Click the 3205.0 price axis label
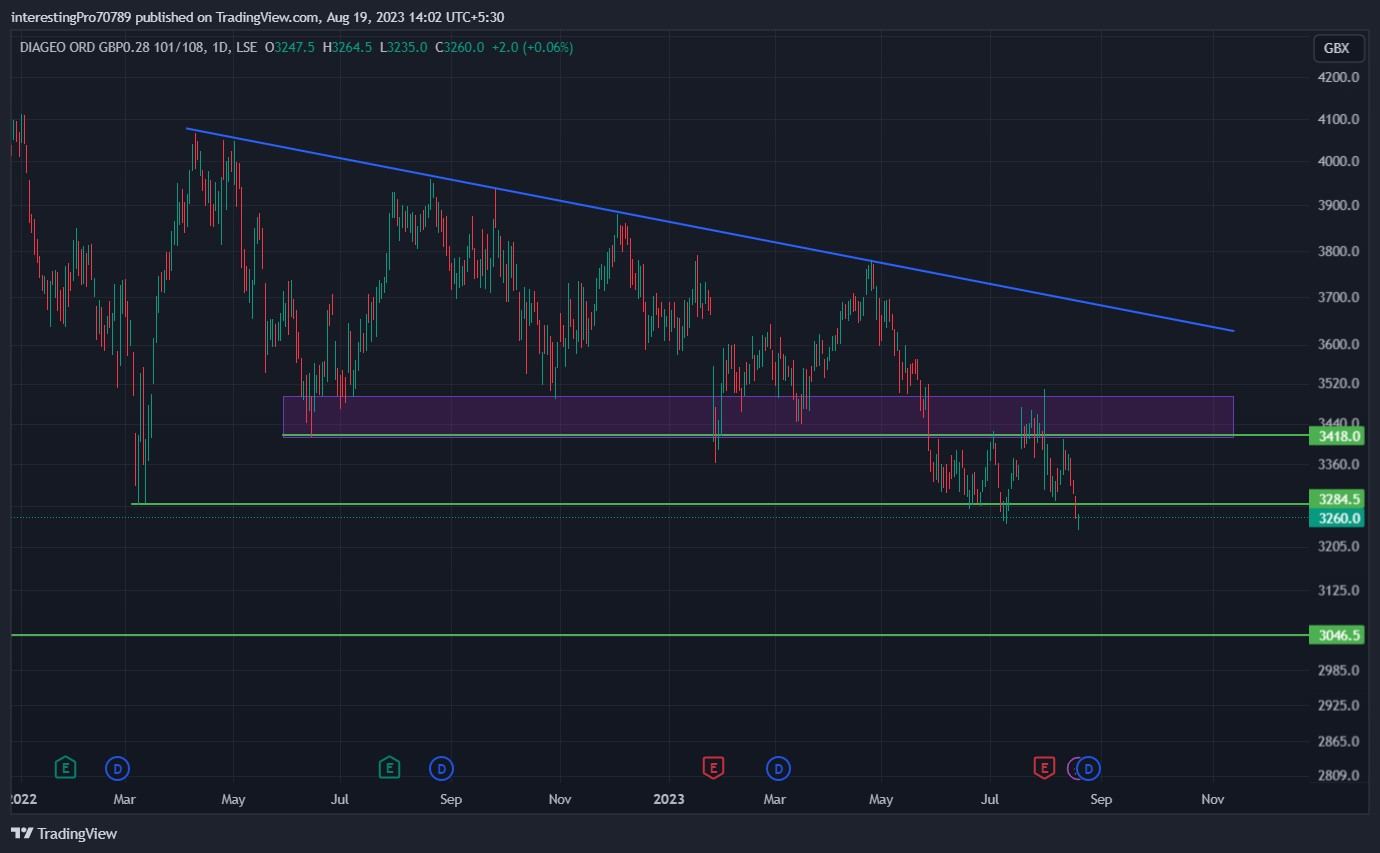Screen dimensions: 1380x853 (x=1339, y=547)
